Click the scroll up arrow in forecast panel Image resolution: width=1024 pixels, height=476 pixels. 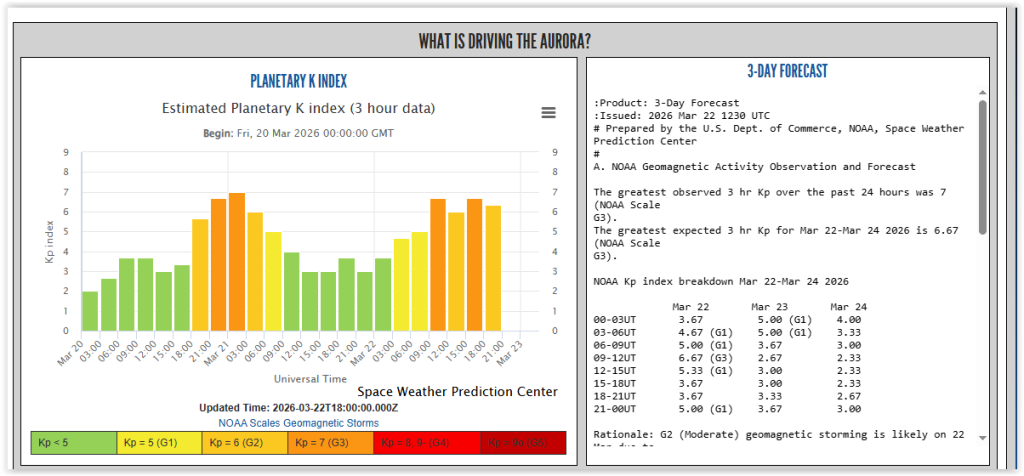pos(982,93)
